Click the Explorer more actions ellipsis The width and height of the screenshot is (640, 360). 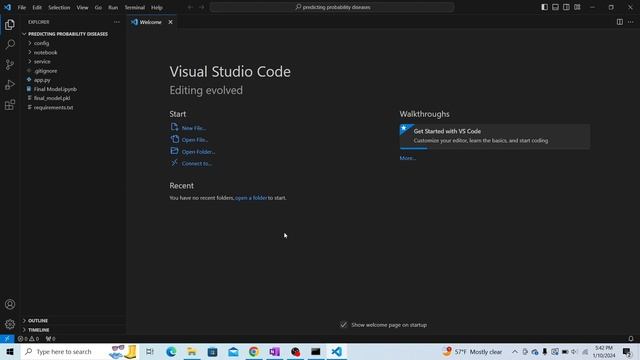pyautogui.click(x=117, y=22)
